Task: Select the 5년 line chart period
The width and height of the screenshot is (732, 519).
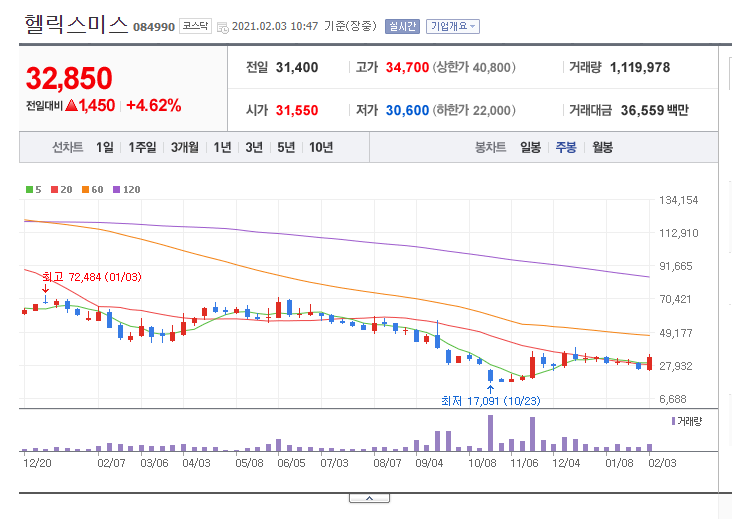Action: pyautogui.click(x=286, y=147)
